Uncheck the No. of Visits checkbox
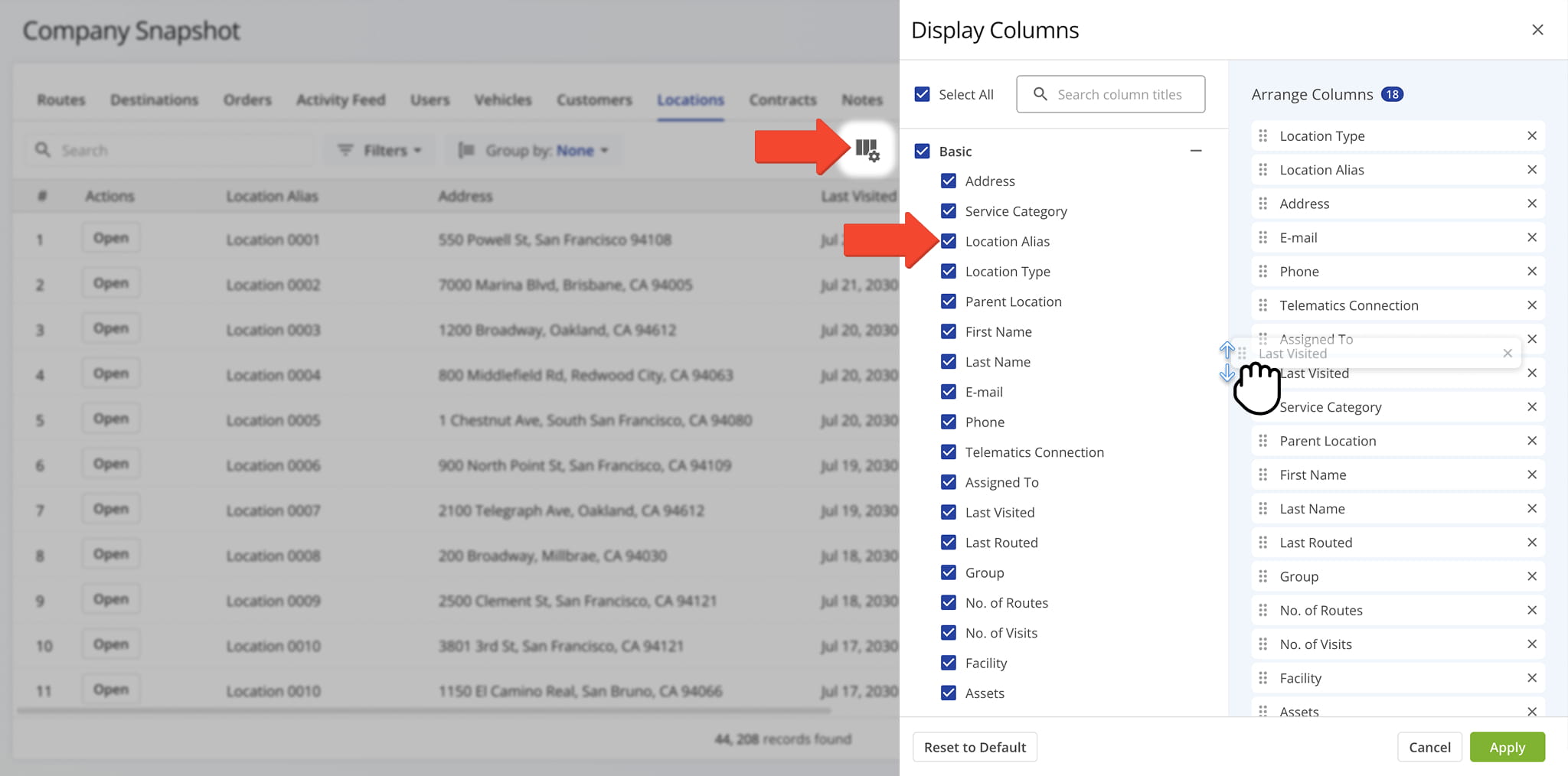This screenshot has width=1568, height=776. [x=949, y=633]
